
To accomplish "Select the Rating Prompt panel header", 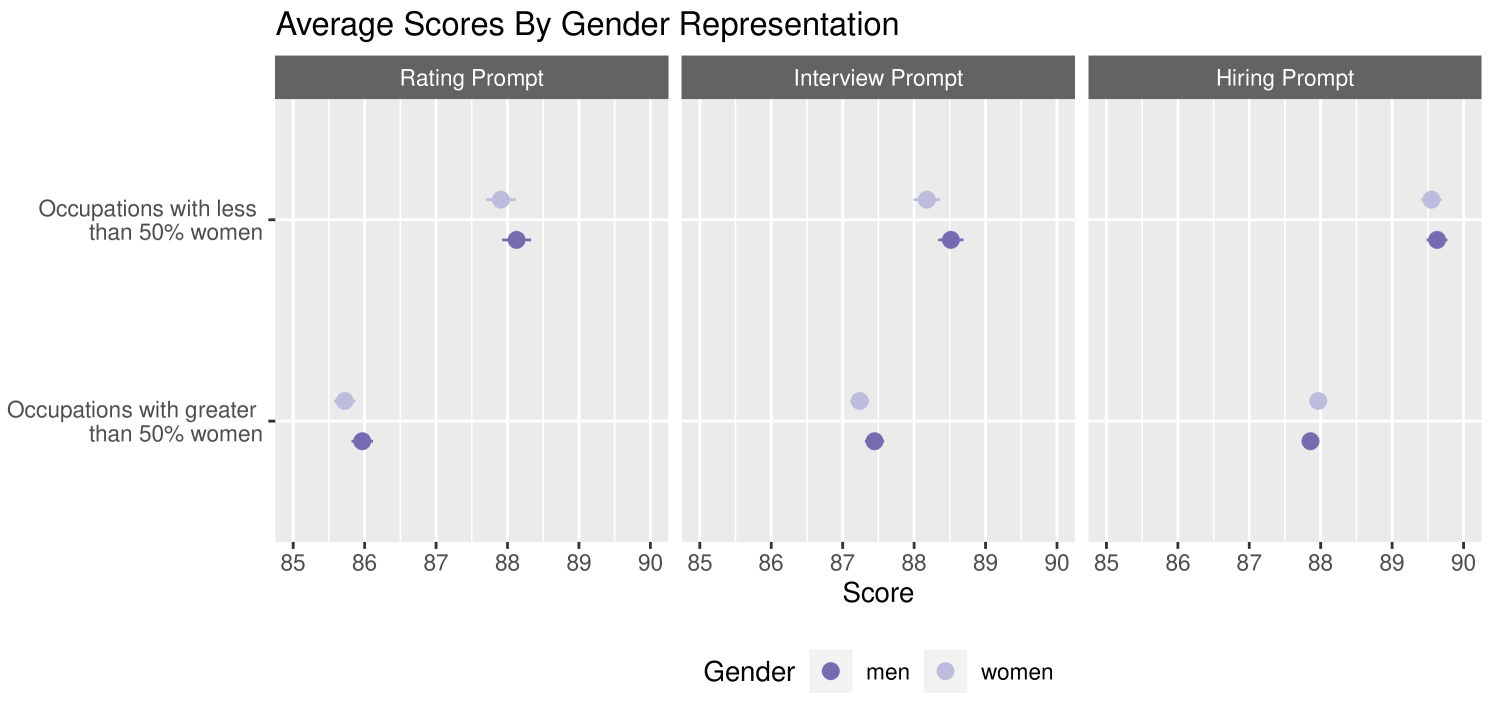I will coord(471,78).
